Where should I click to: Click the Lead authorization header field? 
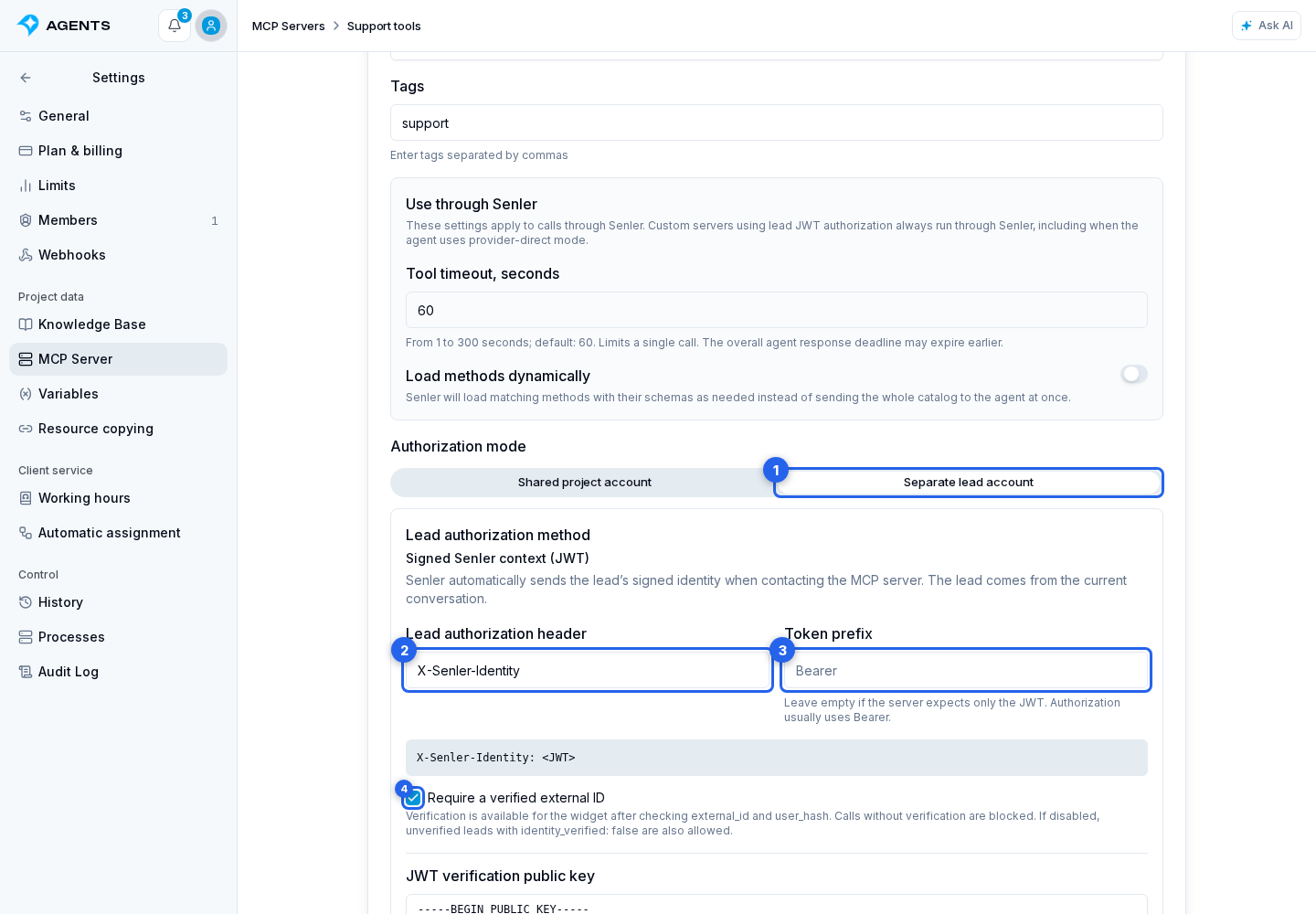click(x=588, y=671)
